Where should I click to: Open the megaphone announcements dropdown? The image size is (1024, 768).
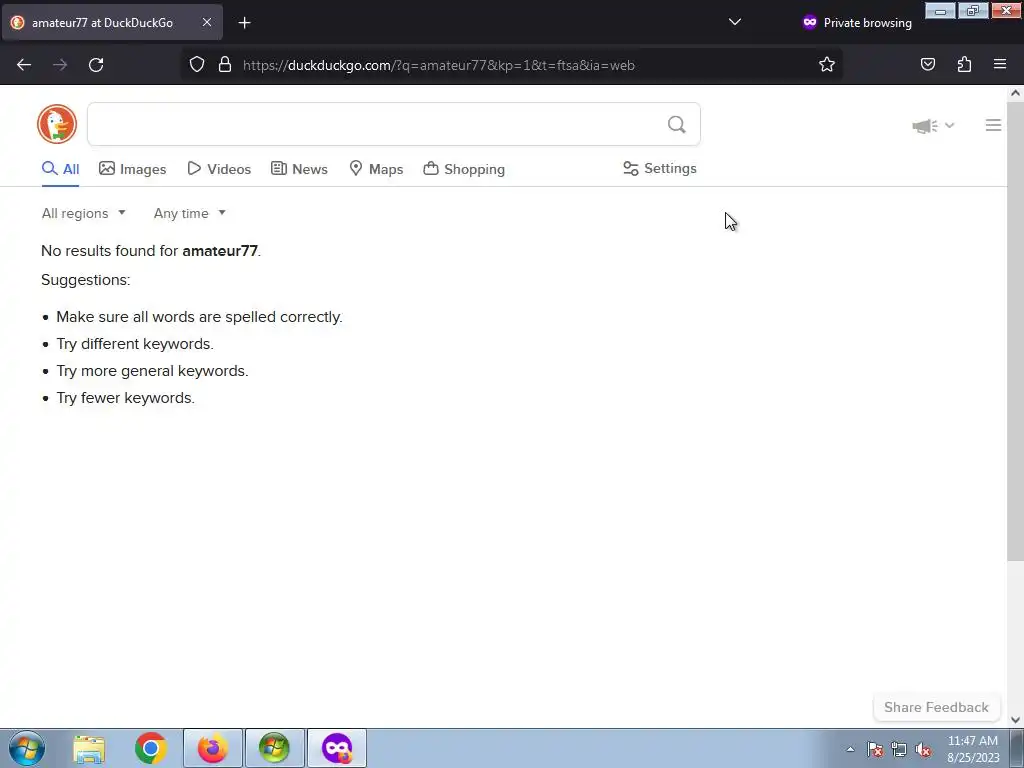point(933,126)
